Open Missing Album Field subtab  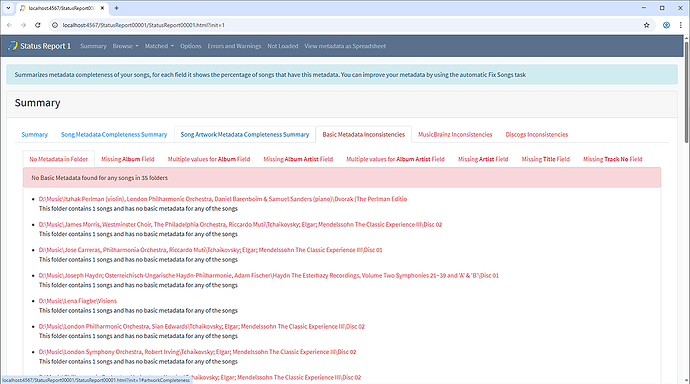[128, 159]
